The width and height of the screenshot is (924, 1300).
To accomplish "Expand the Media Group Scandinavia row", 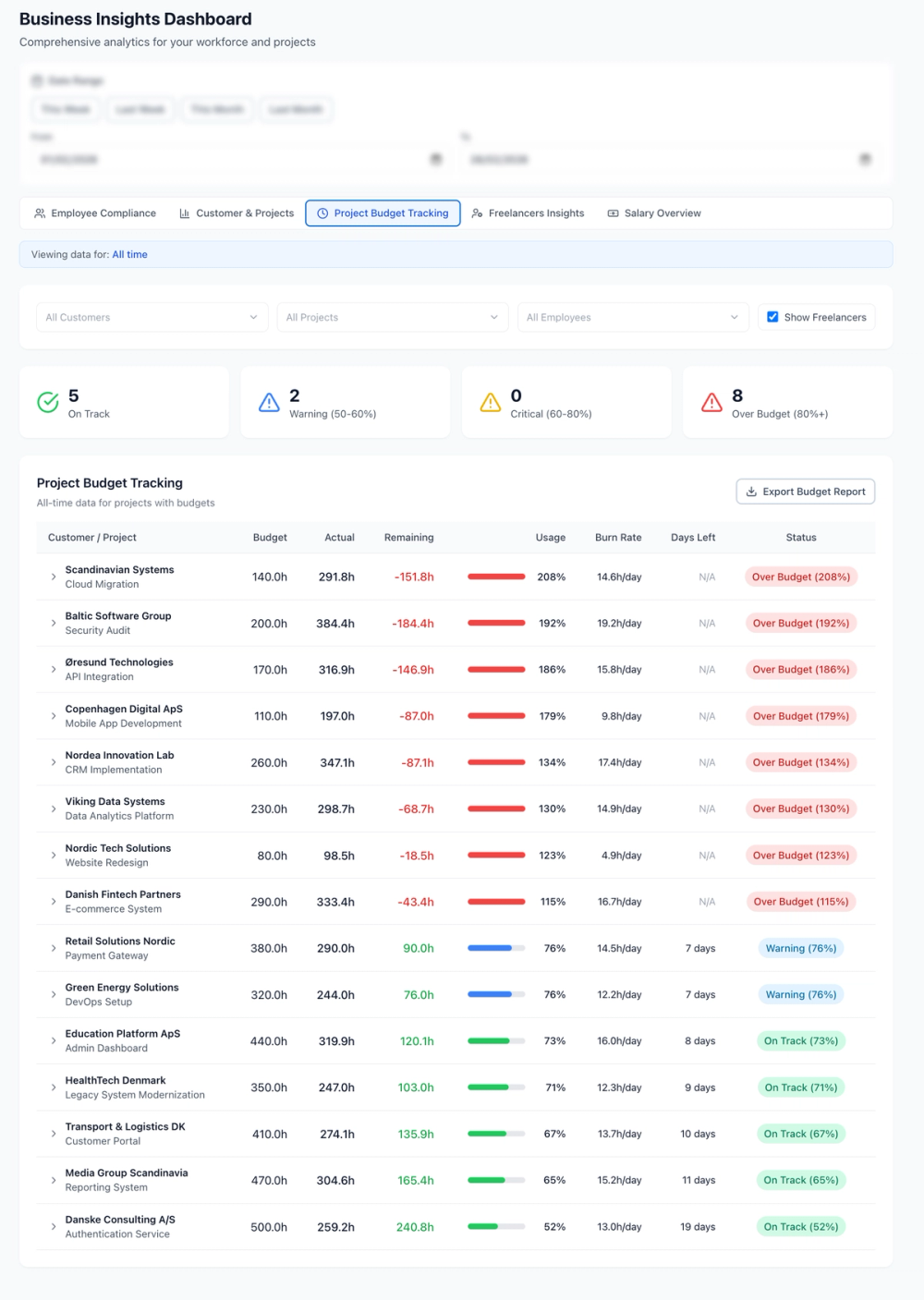I will point(54,1180).
